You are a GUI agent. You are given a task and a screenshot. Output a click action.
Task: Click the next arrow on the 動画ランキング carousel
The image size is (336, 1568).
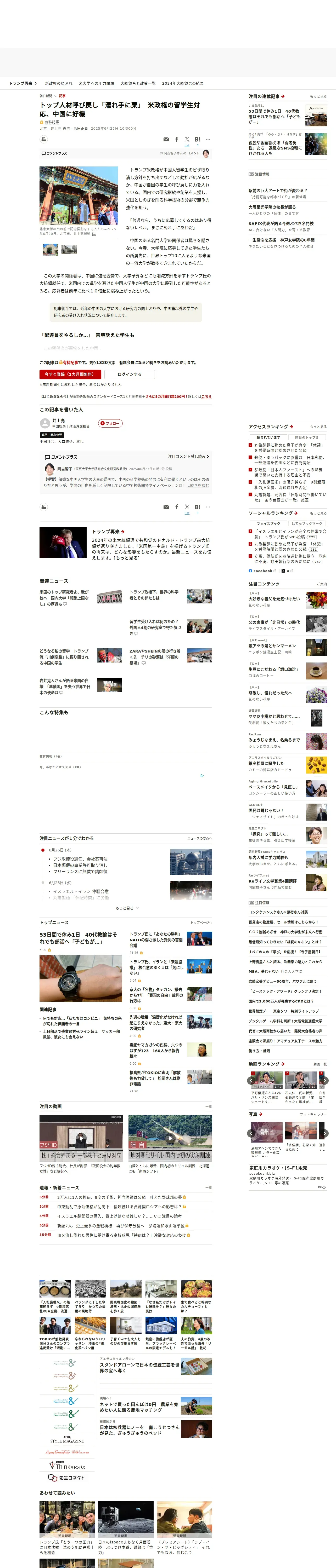[324, 1080]
